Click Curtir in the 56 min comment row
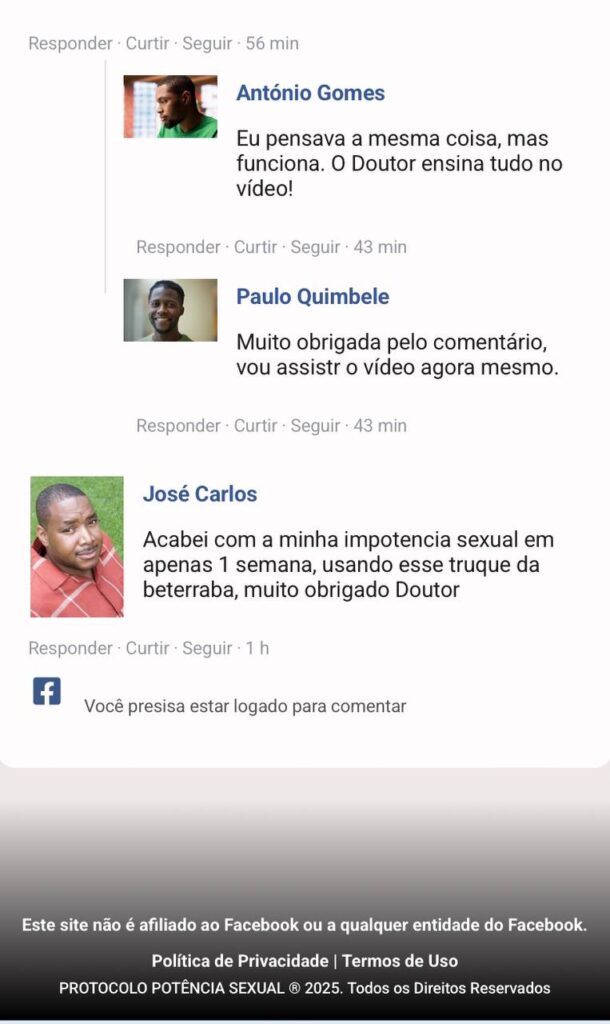The width and height of the screenshot is (610, 1024). tap(148, 43)
